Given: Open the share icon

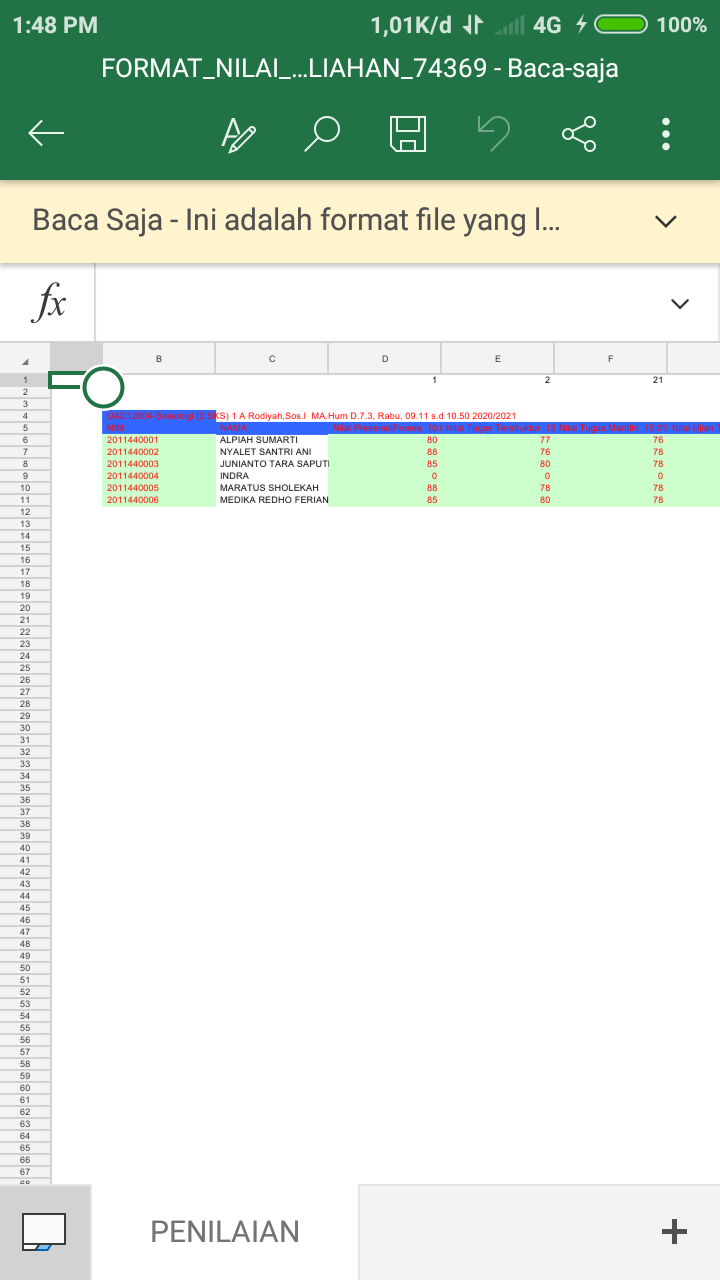Looking at the screenshot, I should [x=579, y=133].
